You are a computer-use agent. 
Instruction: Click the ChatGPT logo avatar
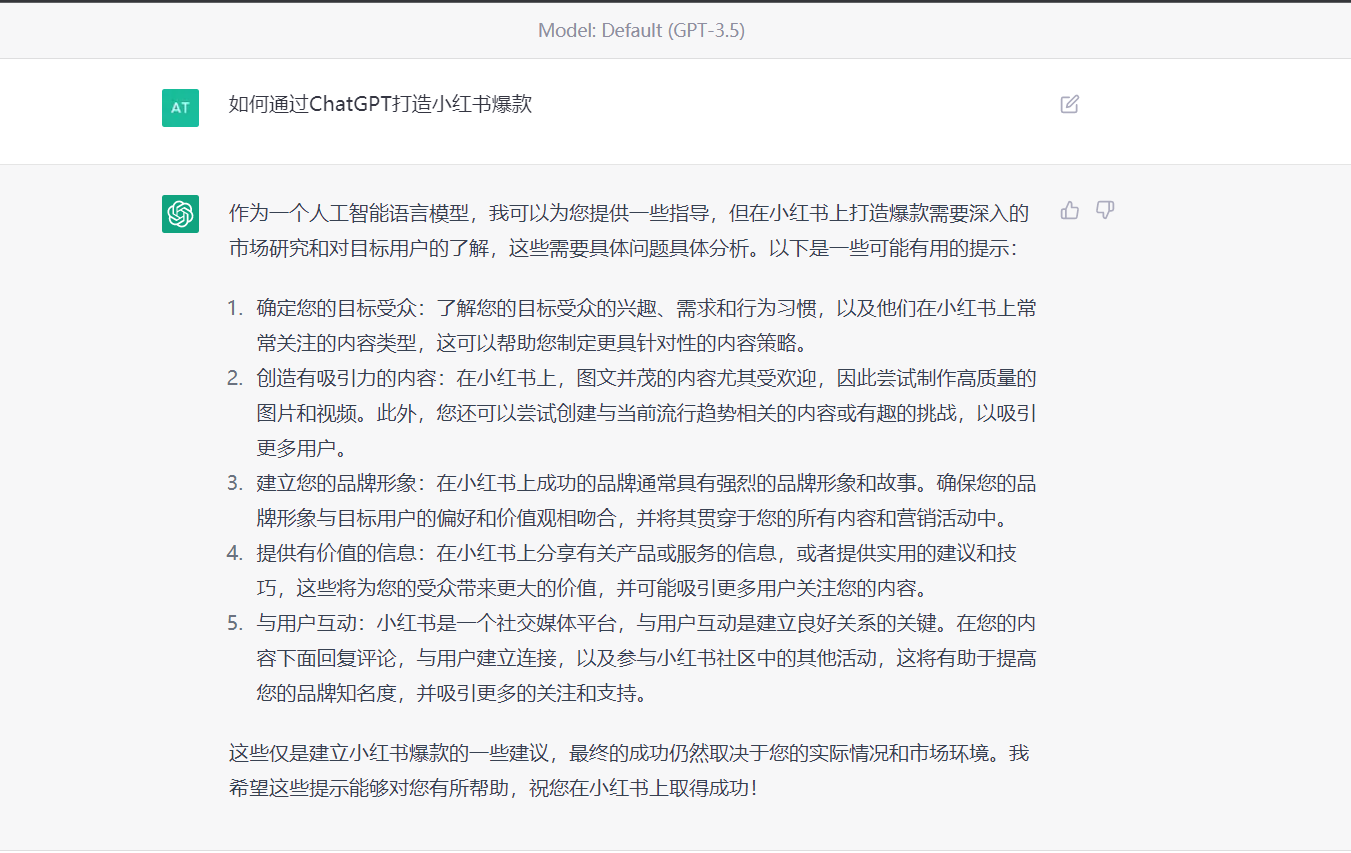coord(180,214)
